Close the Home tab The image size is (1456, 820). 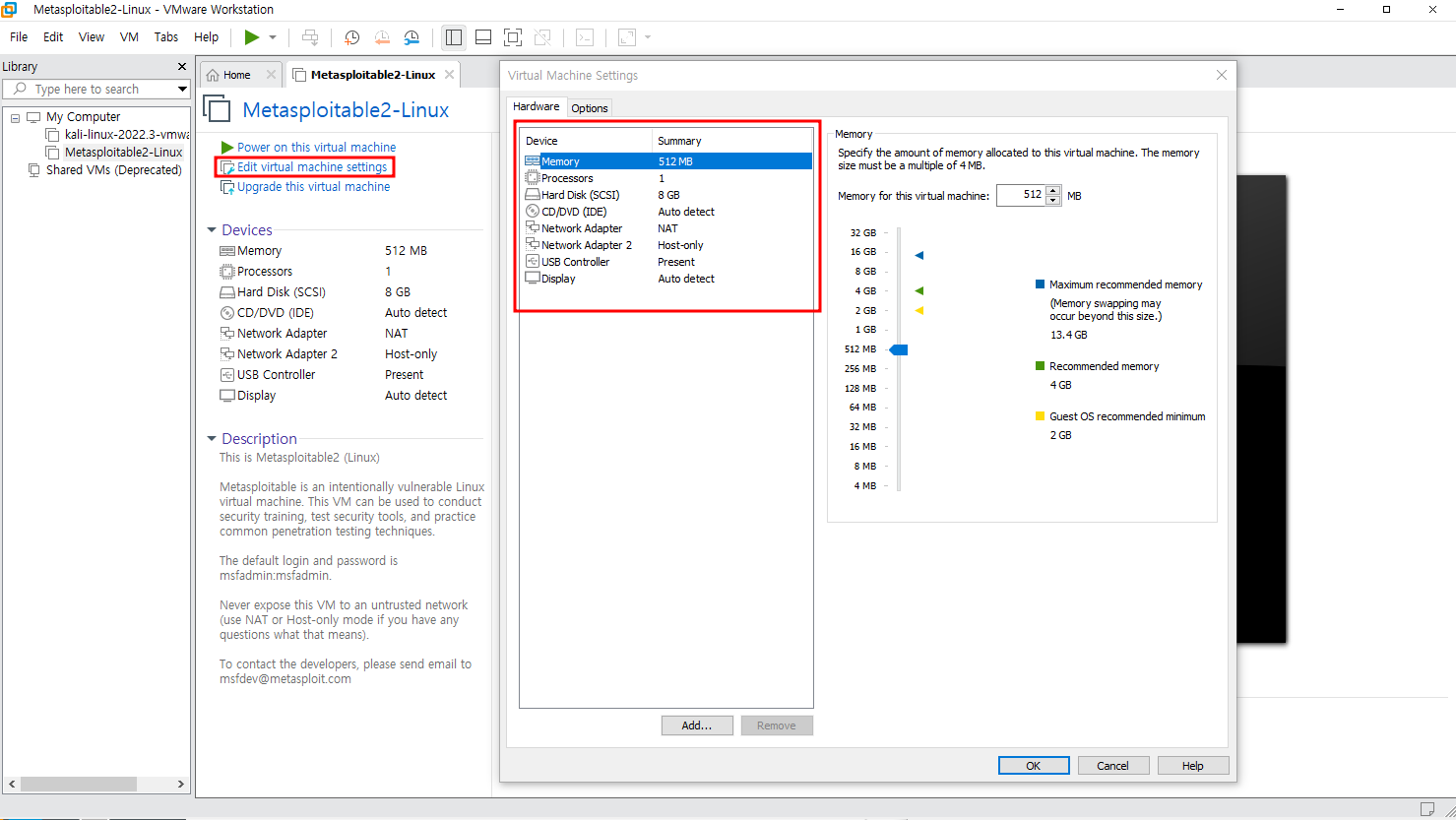click(x=271, y=74)
